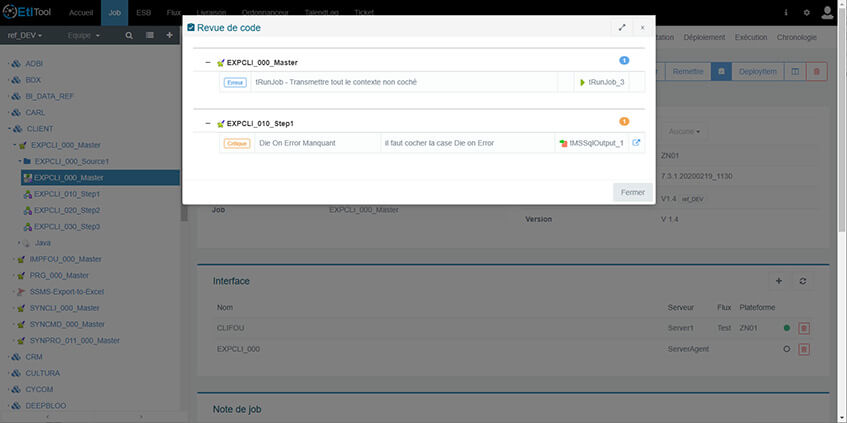Expand the CRM project node

(x=9, y=357)
